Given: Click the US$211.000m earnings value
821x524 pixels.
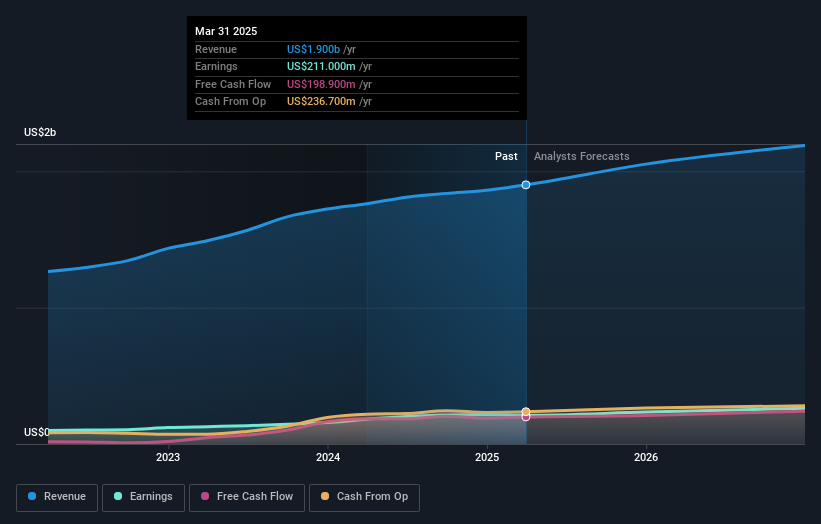Looking at the screenshot, I should point(321,66).
